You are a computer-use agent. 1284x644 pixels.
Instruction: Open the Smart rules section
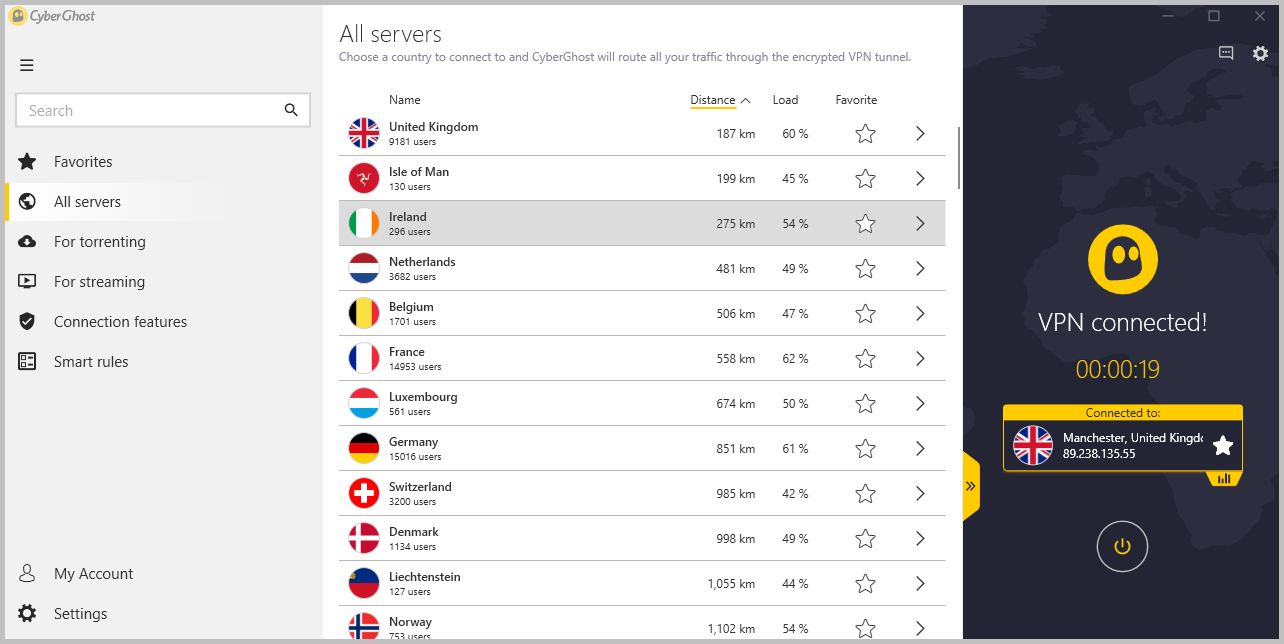[x=91, y=361]
